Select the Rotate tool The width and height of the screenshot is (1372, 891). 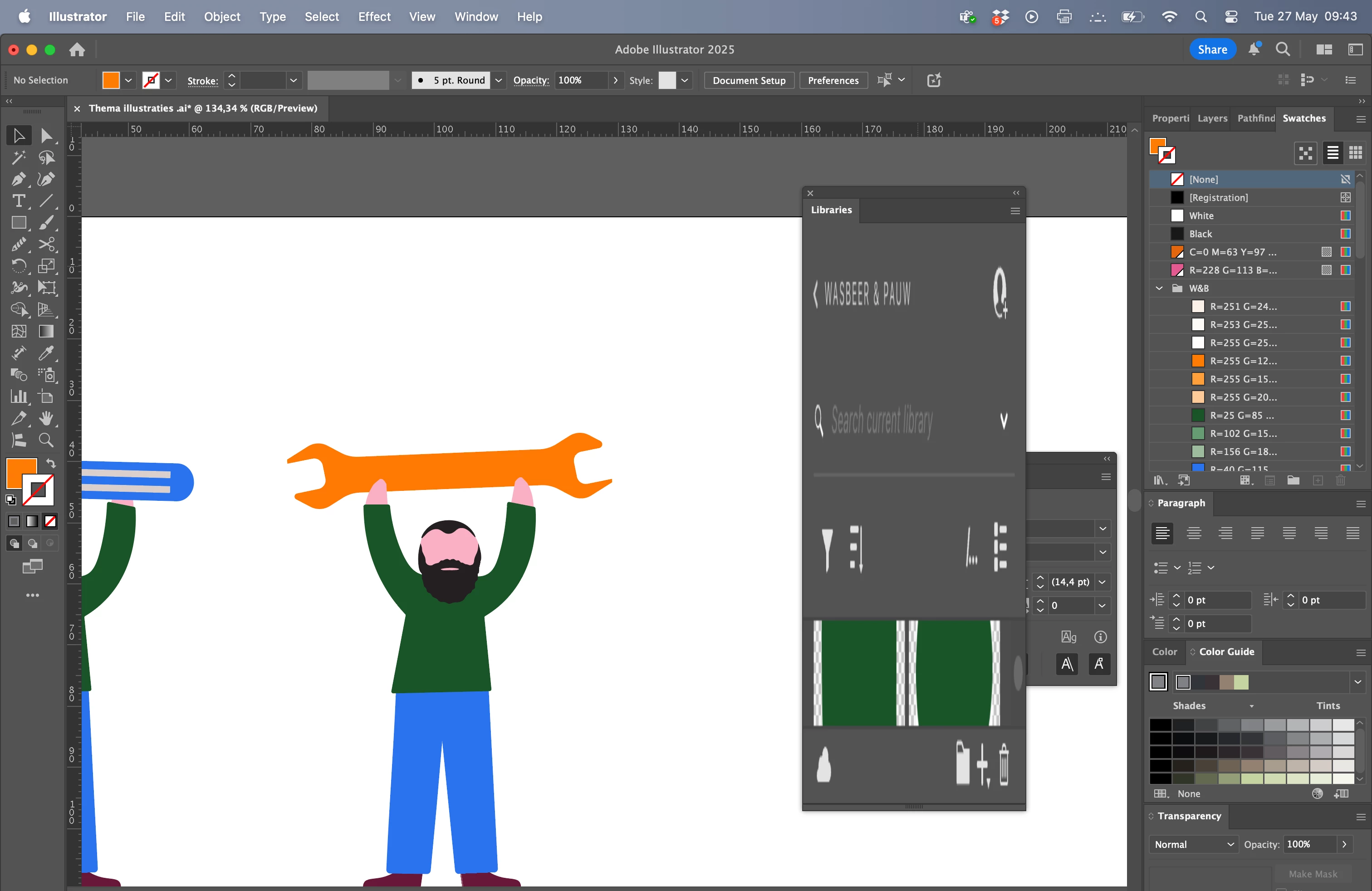[x=19, y=266]
